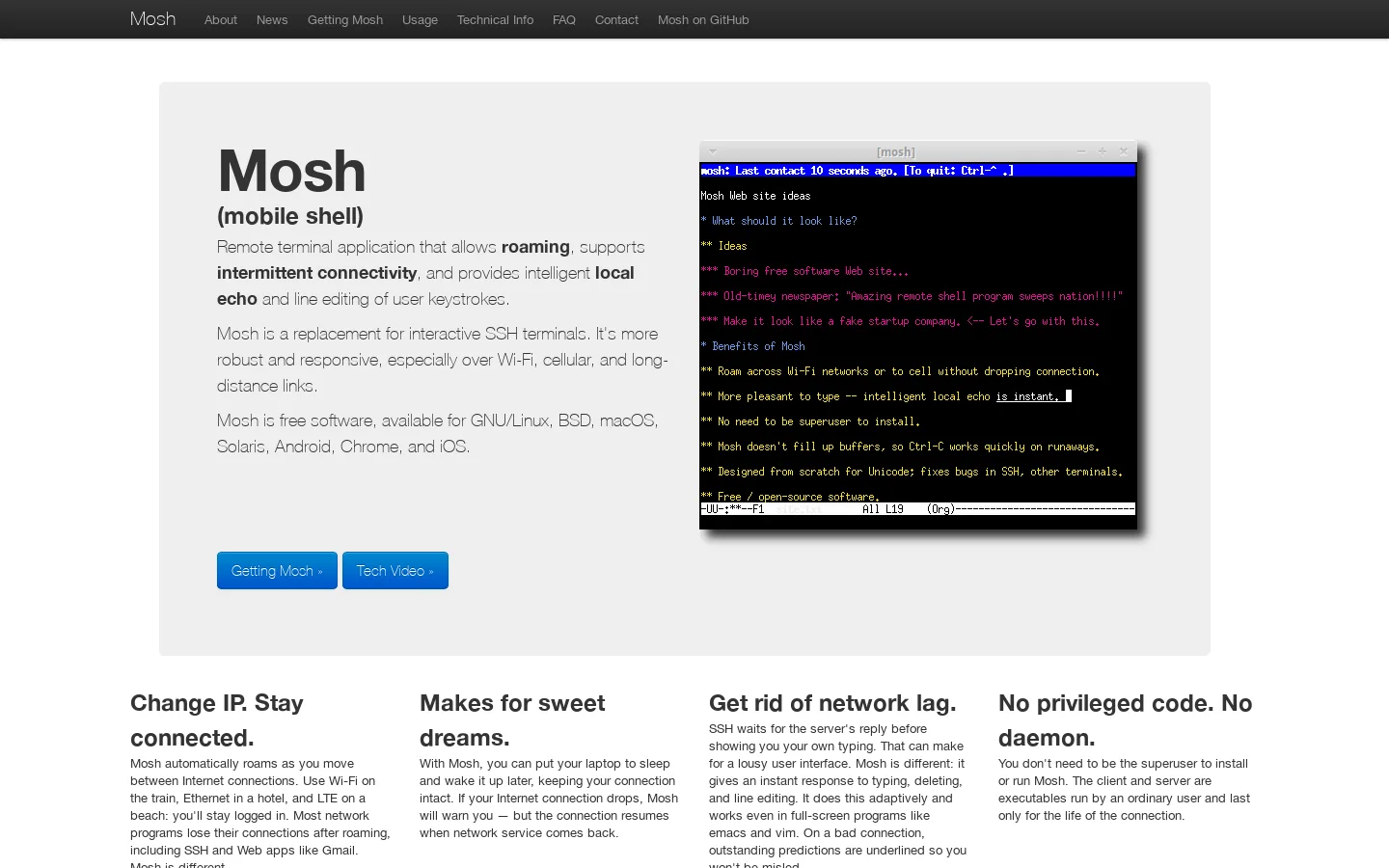Go to the News section
This screenshot has width=1389, height=868.
pyautogui.click(x=272, y=19)
